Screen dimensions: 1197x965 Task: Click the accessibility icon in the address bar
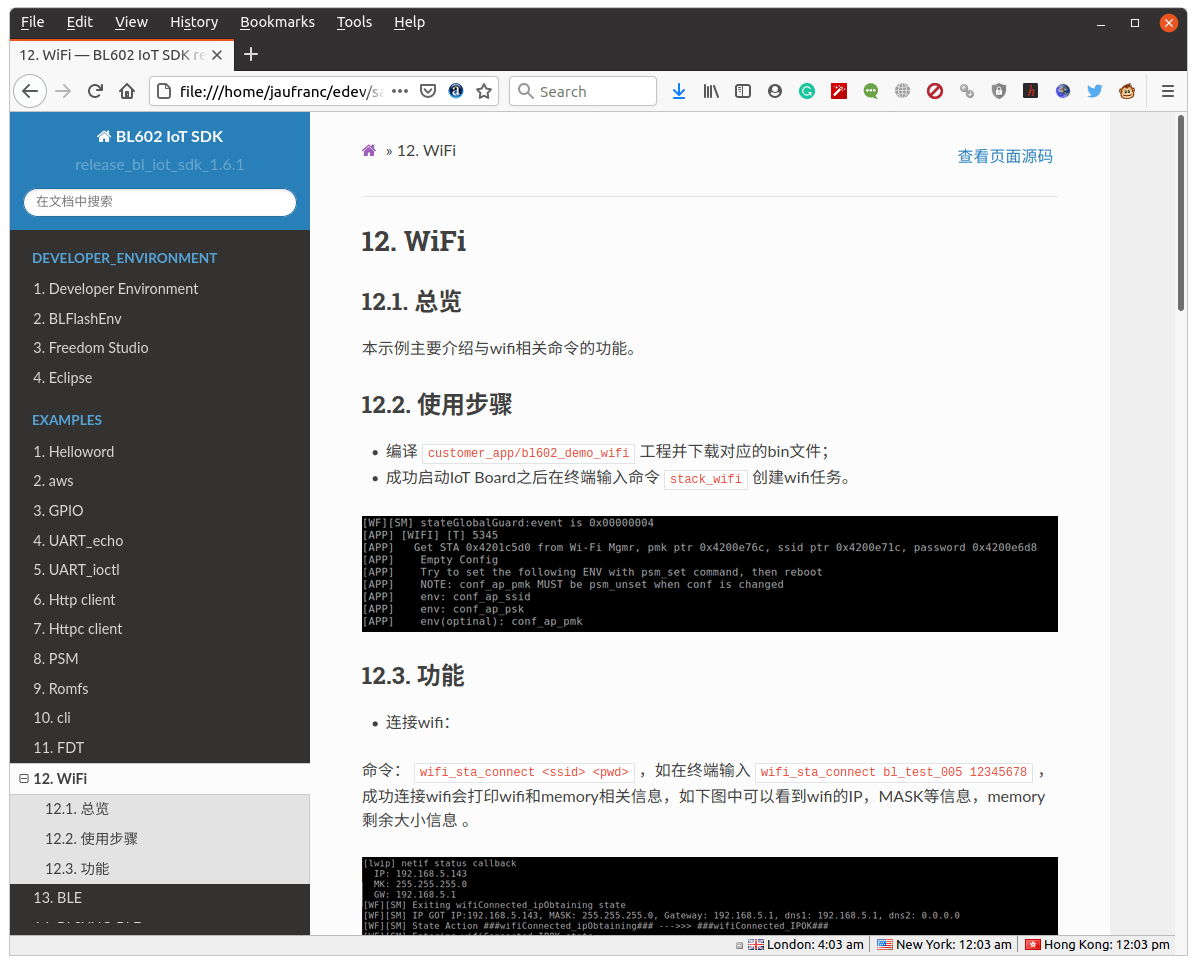[x=456, y=92]
